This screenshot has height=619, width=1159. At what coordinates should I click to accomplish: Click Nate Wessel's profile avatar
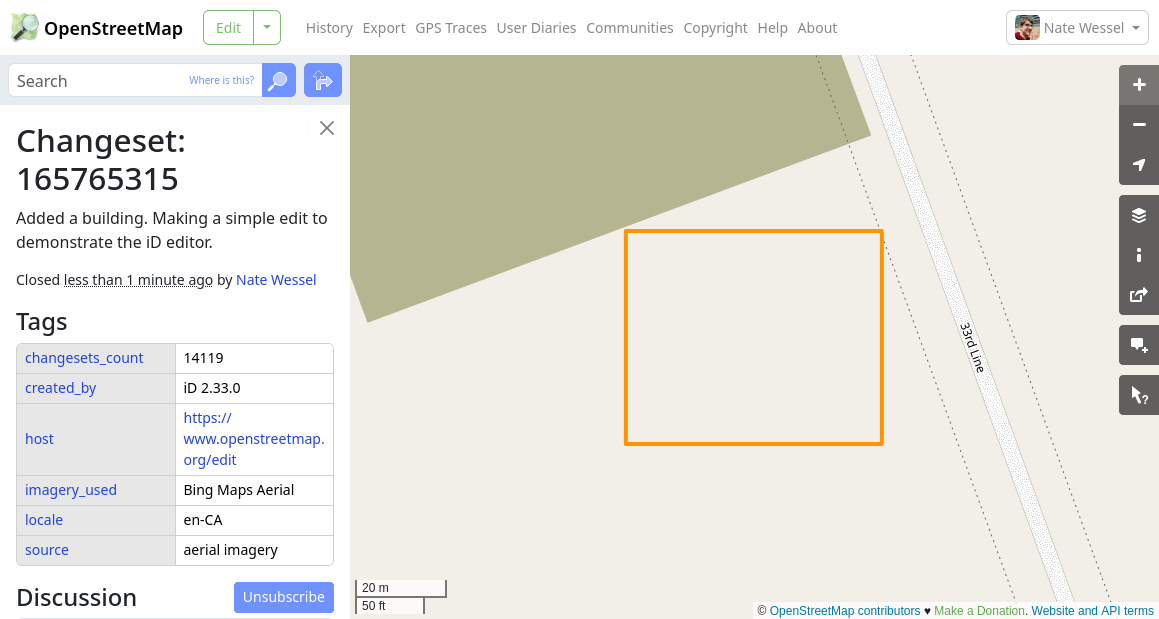[x=1027, y=28]
